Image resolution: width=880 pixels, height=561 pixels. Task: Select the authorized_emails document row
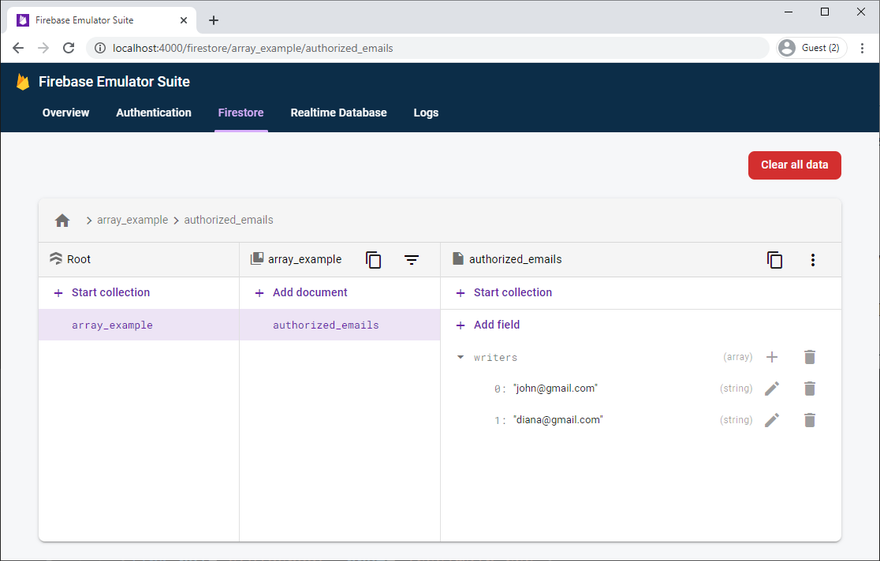point(340,325)
